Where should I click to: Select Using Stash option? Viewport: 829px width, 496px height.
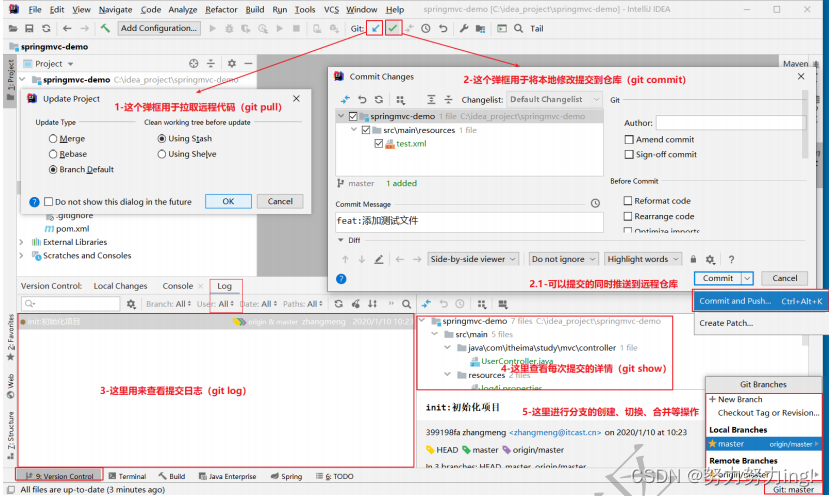(162, 139)
